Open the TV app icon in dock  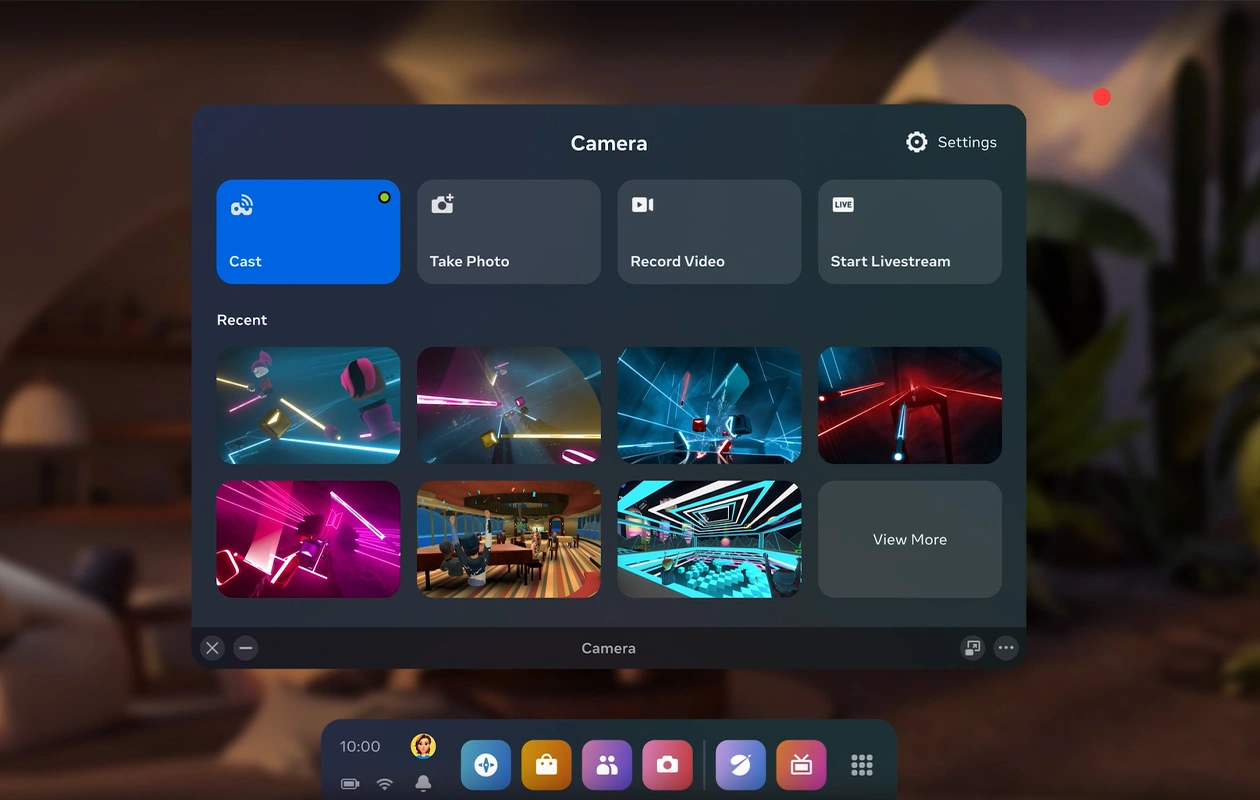(x=801, y=765)
